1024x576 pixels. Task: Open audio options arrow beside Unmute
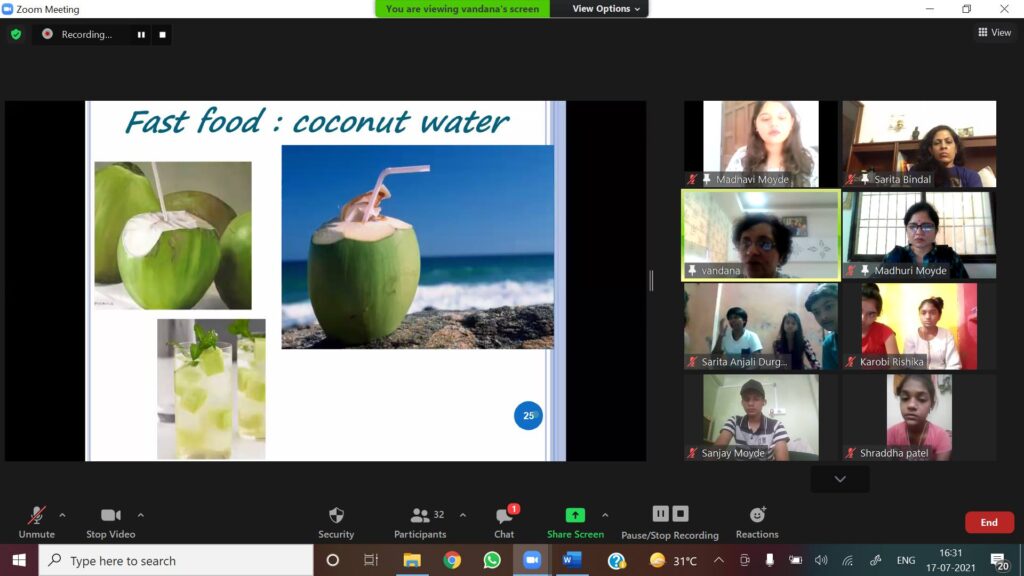[62, 515]
